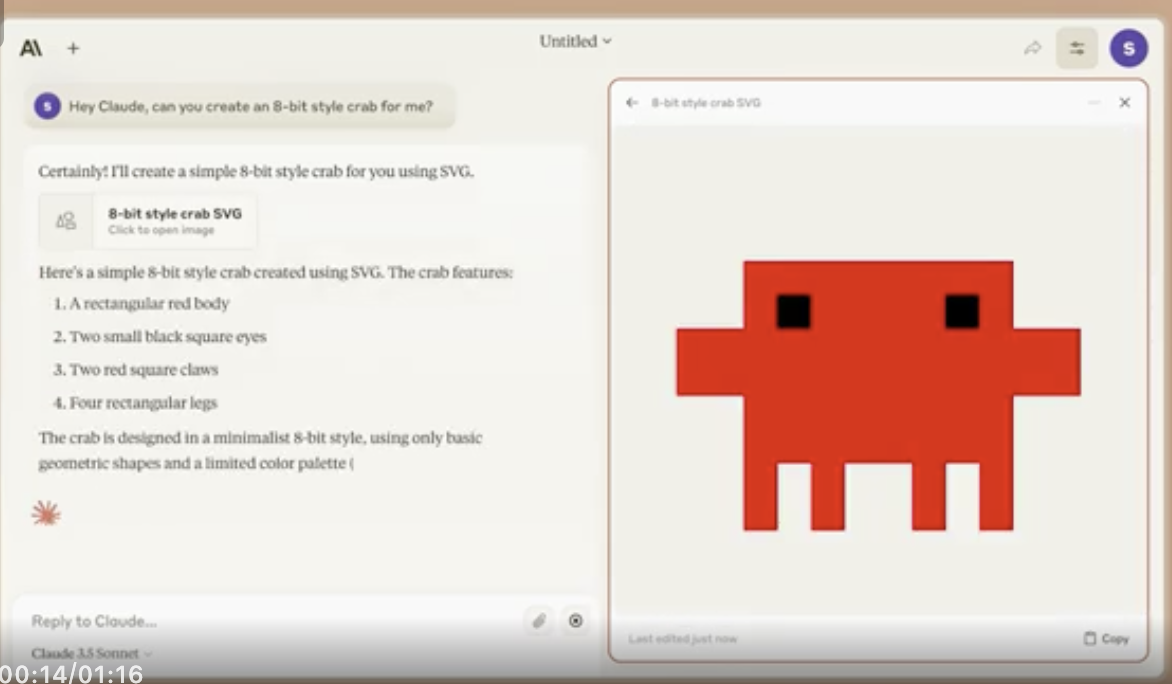The image size is (1172, 684).
Task: Attach a file with paperclip icon
Action: tap(539, 620)
